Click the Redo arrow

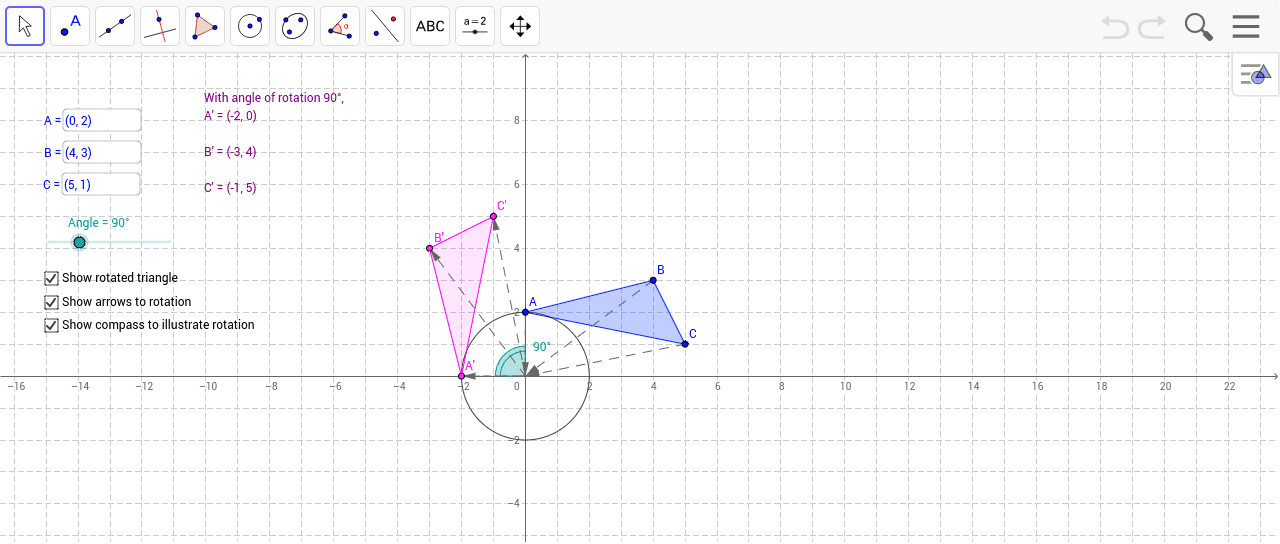pos(1152,26)
